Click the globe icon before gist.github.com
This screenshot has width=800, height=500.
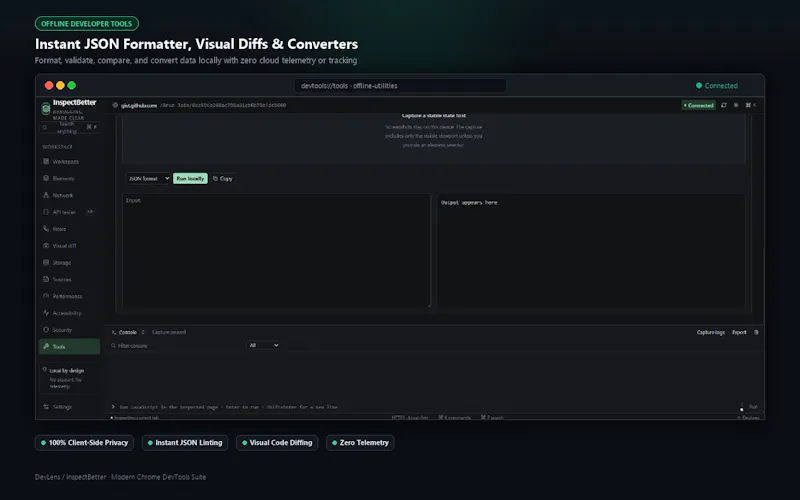pyautogui.click(x=115, y=105)
